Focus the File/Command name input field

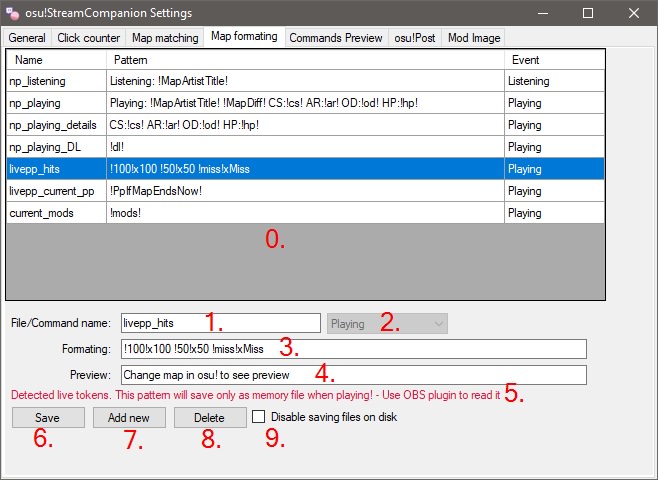[x=221, y=323]
